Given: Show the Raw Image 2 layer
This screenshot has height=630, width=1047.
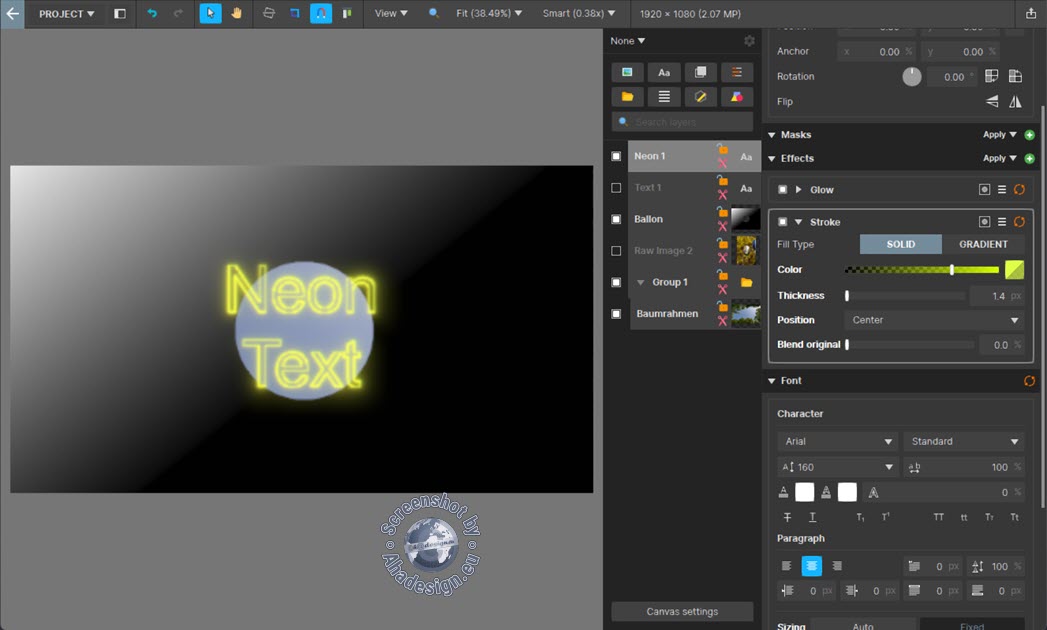Looking at the screenshot, I should [x=616, y=251].
